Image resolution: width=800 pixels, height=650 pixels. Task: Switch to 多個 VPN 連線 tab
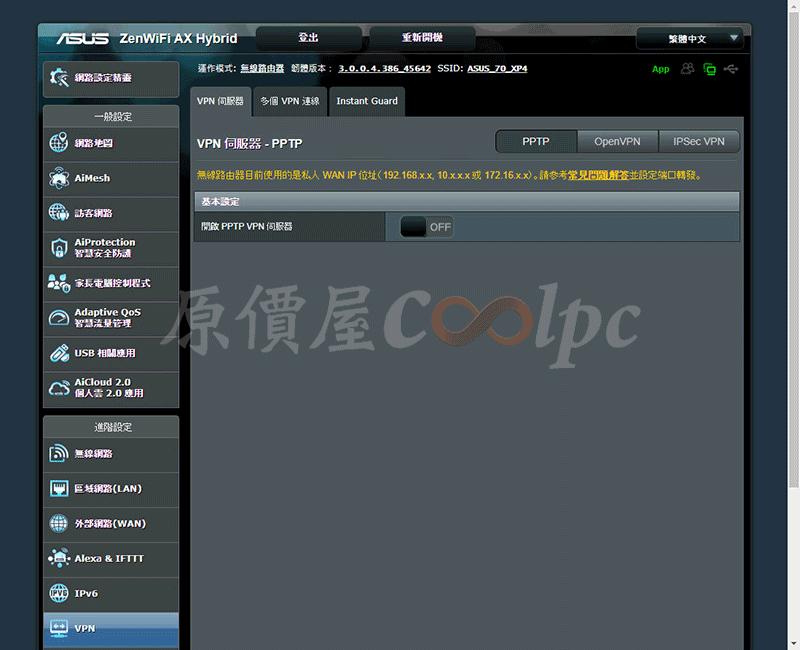pos(290,101)
